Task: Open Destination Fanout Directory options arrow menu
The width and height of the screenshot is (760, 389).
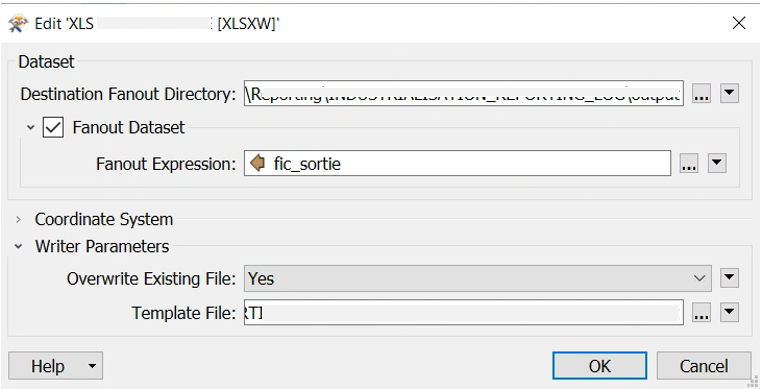Action: 729,93
